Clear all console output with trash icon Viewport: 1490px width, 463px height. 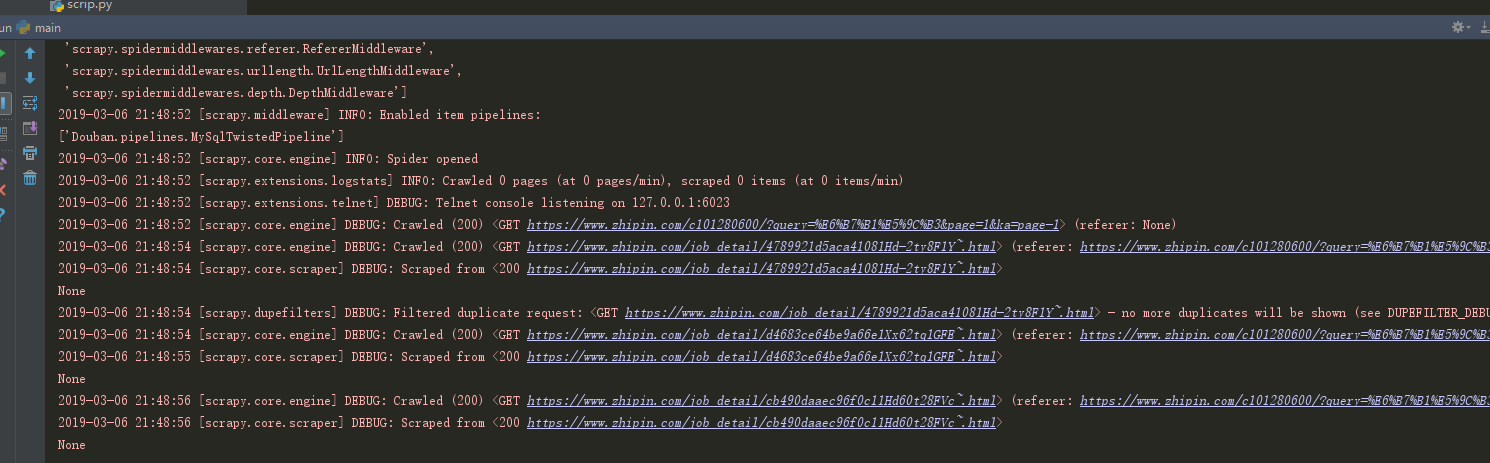click(x=30, y=178)
